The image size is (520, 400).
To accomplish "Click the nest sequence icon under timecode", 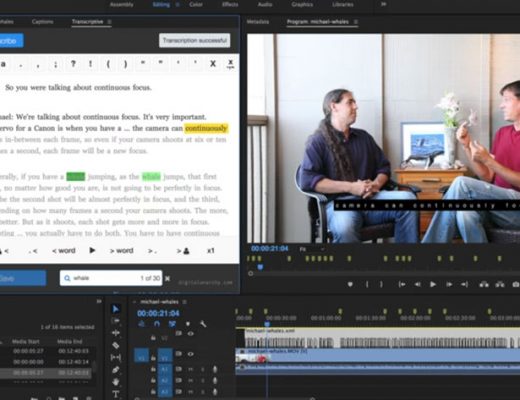I will pyautogui.click(x=141, y=324).
